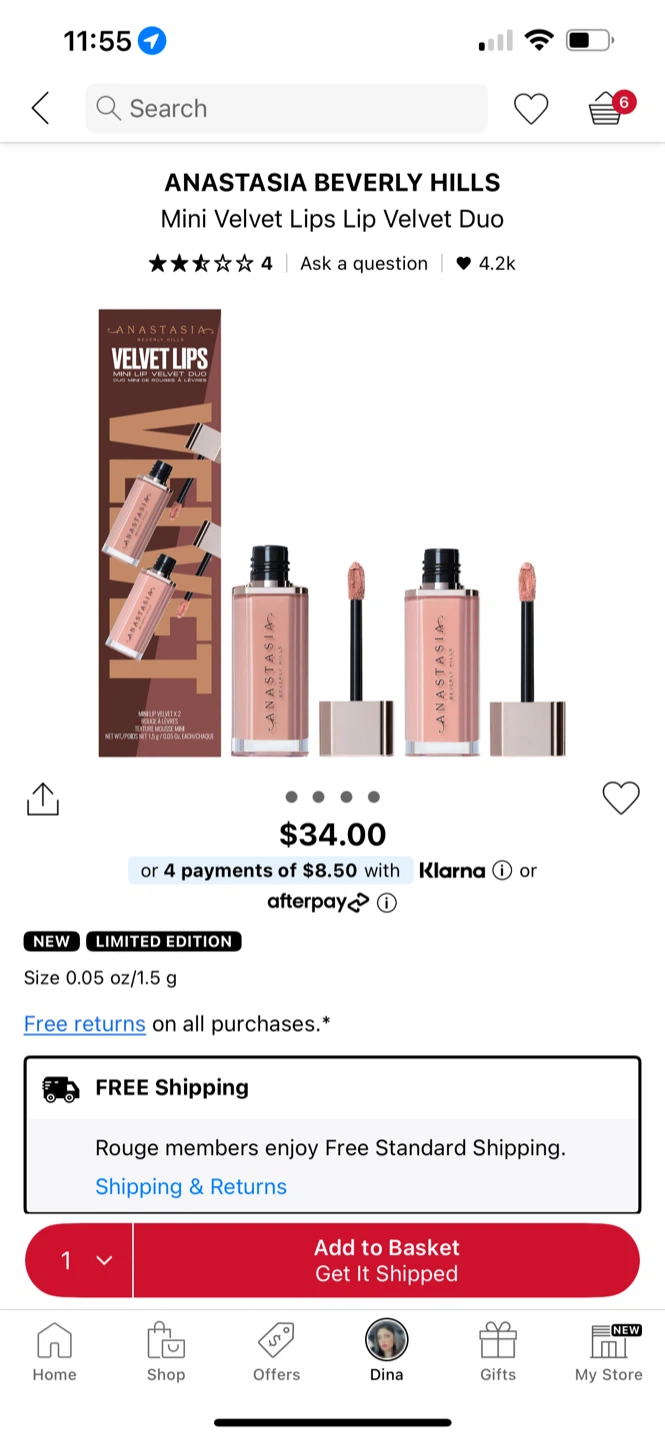The width and height of the screenshot is (665, 1440).
Task: Switch to the Home tab
Action: click(54, 1352)
